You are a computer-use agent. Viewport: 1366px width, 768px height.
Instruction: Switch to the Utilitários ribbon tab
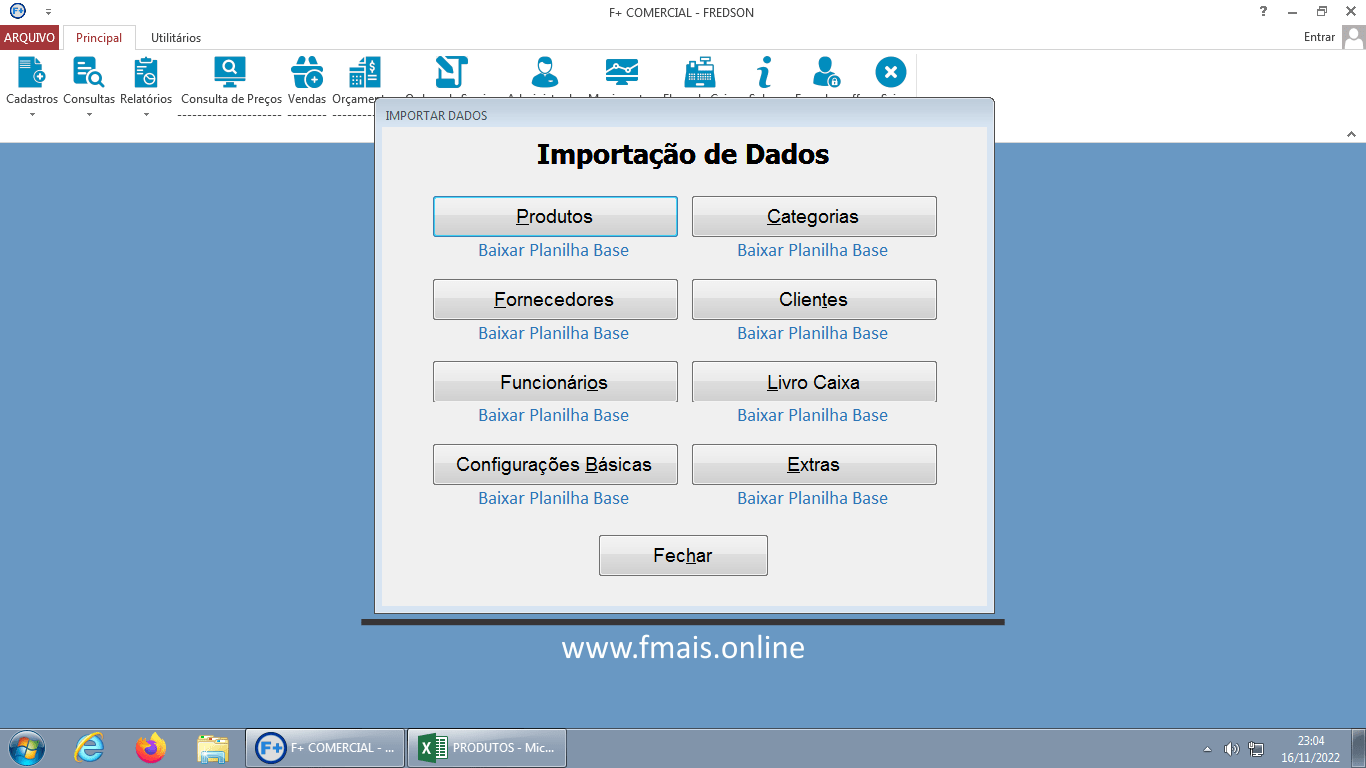coord(176,38)
